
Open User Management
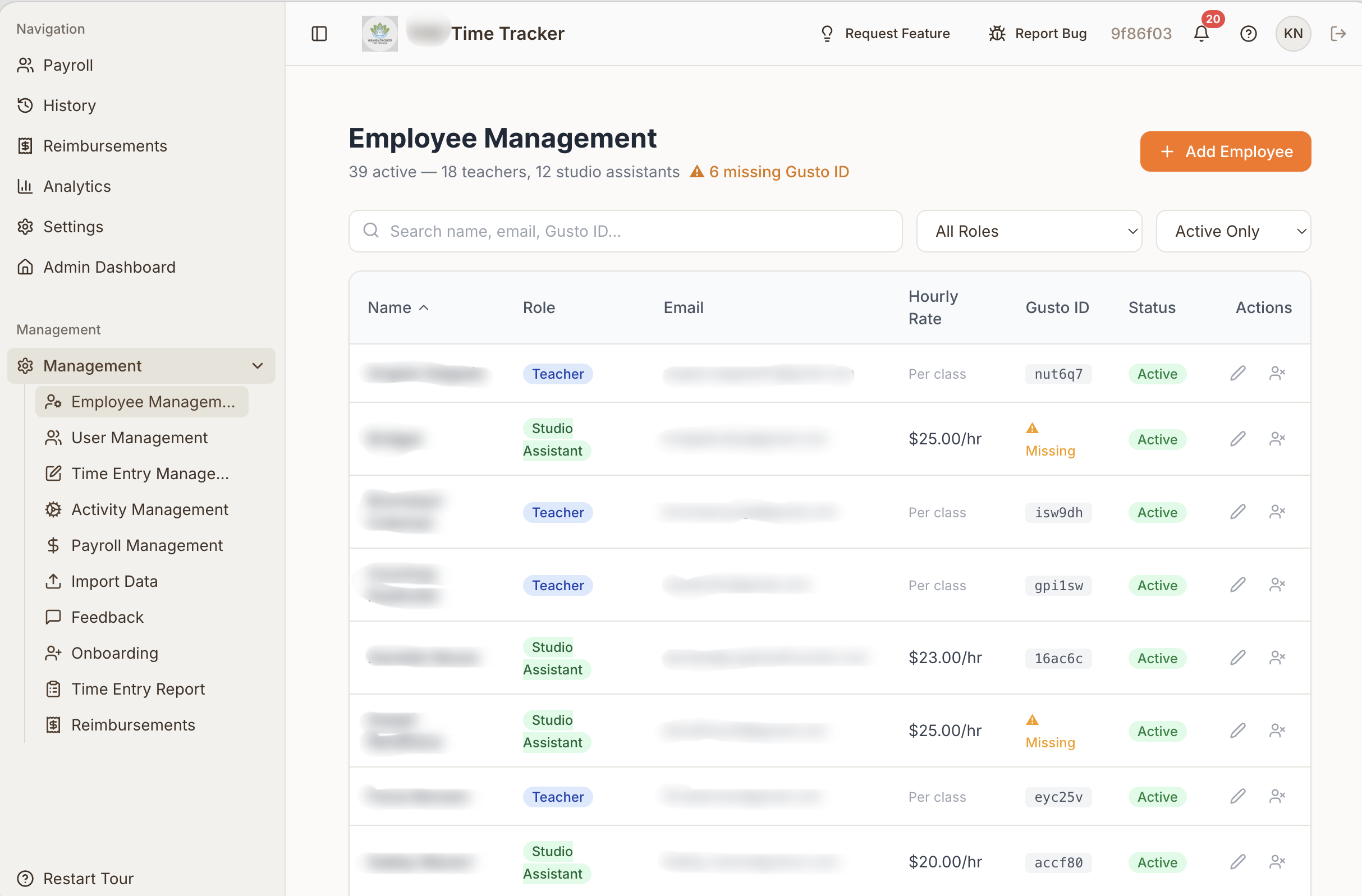point(126,438)
